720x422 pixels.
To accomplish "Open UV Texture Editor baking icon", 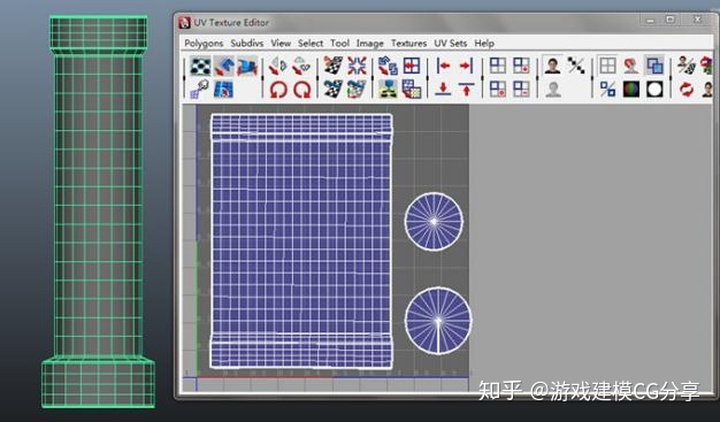I will 686,66.
